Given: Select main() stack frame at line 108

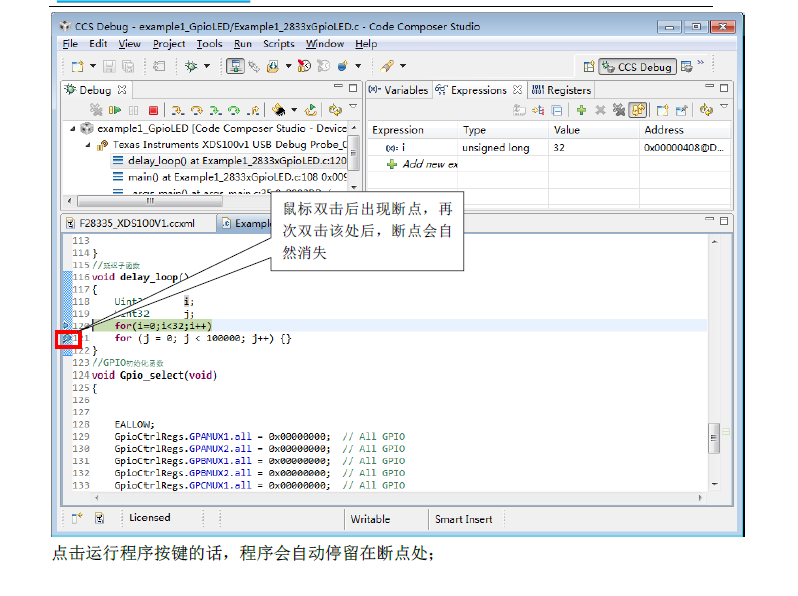Looking at the screenshot, I should click(x=229, y=177).
